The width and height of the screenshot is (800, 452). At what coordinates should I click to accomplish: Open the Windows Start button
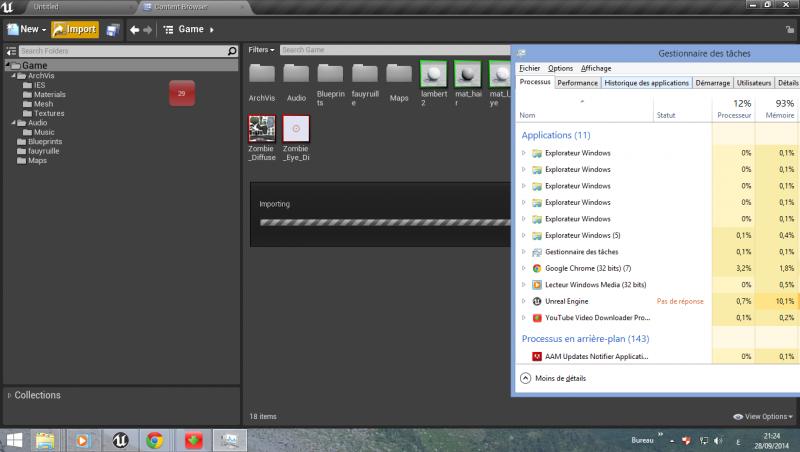(x=14, y=440)
